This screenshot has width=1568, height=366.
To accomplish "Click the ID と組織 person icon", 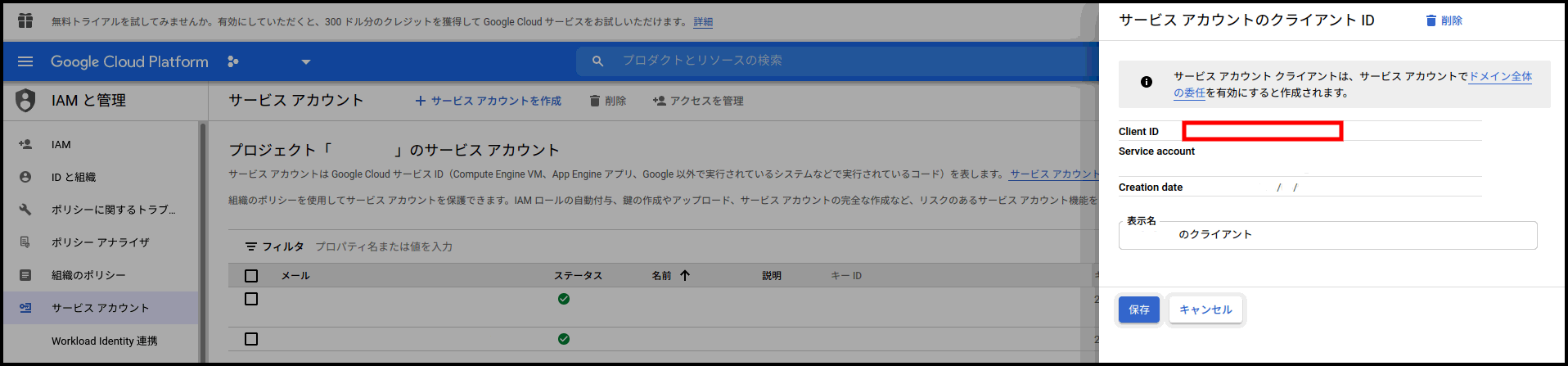I will click(25, 177).
